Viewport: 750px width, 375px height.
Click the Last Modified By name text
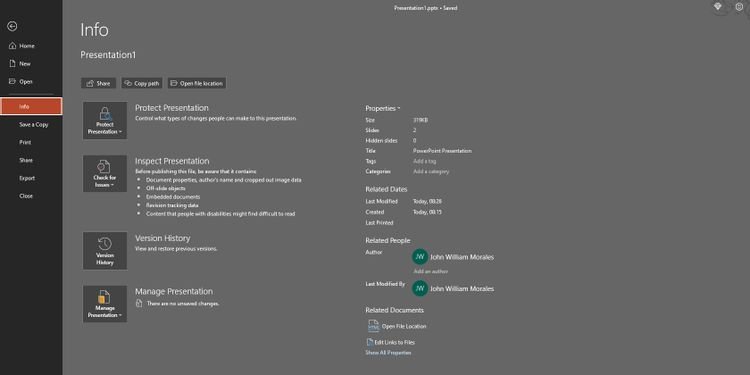(x=462, y=289)
